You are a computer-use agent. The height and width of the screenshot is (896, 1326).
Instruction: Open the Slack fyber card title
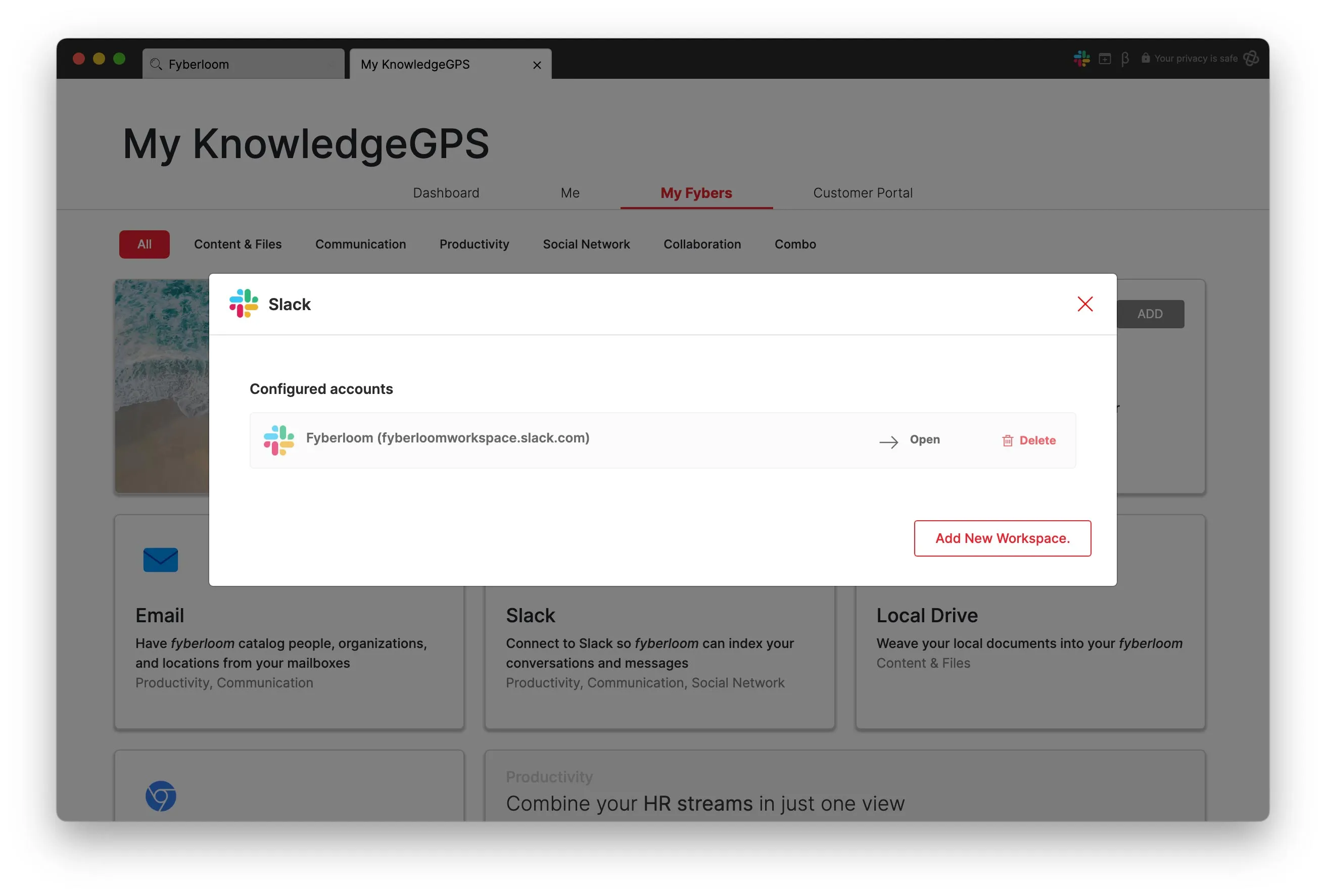530,615
